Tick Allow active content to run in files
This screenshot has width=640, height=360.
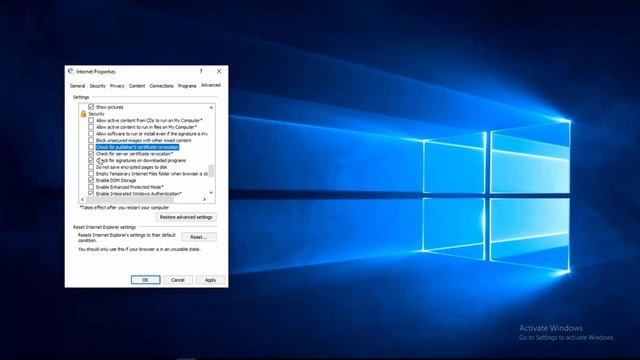pos(91,127)
